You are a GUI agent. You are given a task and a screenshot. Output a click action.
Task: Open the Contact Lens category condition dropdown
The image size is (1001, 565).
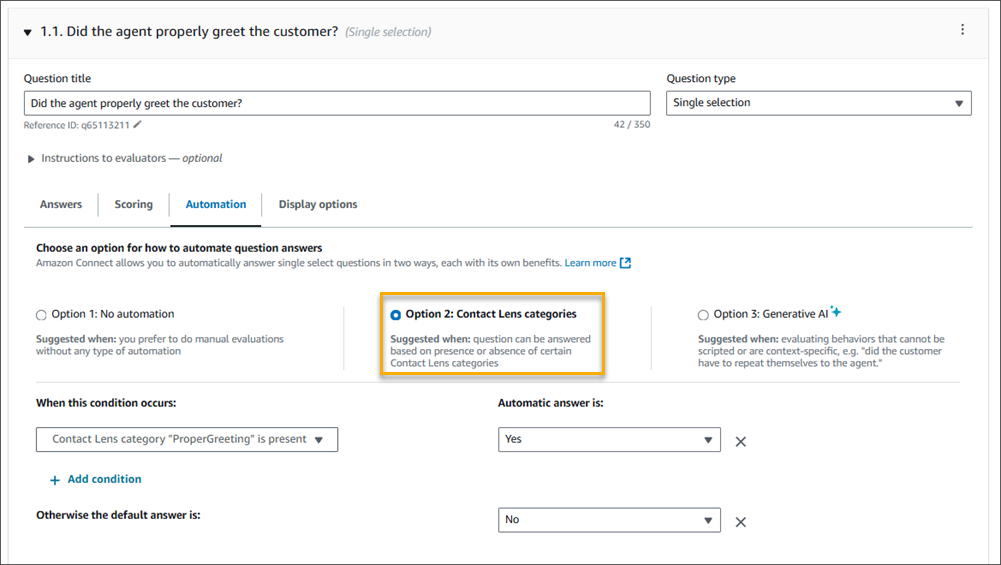(187, 440)
